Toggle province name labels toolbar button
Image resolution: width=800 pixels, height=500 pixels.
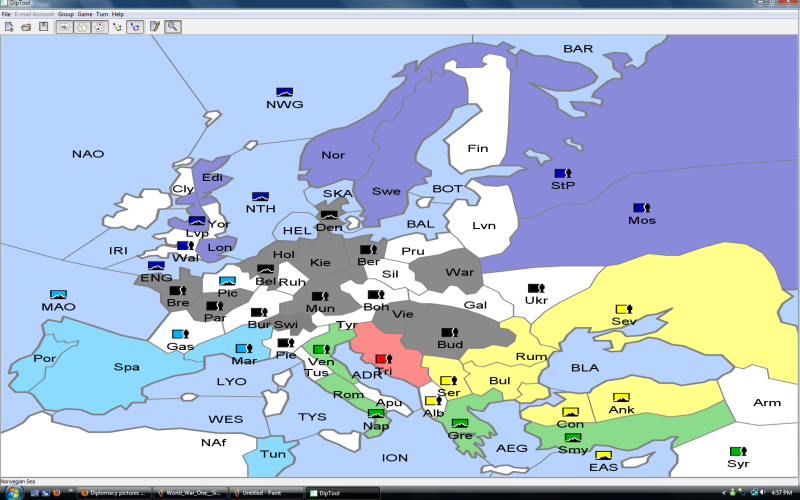point(63,26)
